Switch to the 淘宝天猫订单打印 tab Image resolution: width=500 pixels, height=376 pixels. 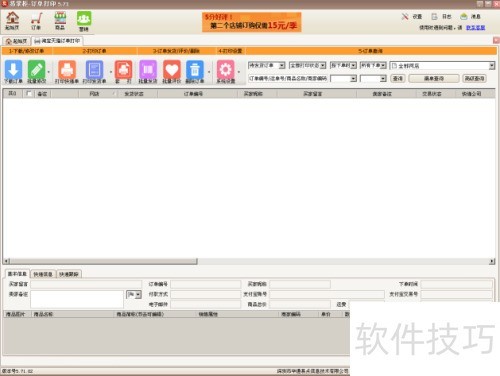[57, 41]
